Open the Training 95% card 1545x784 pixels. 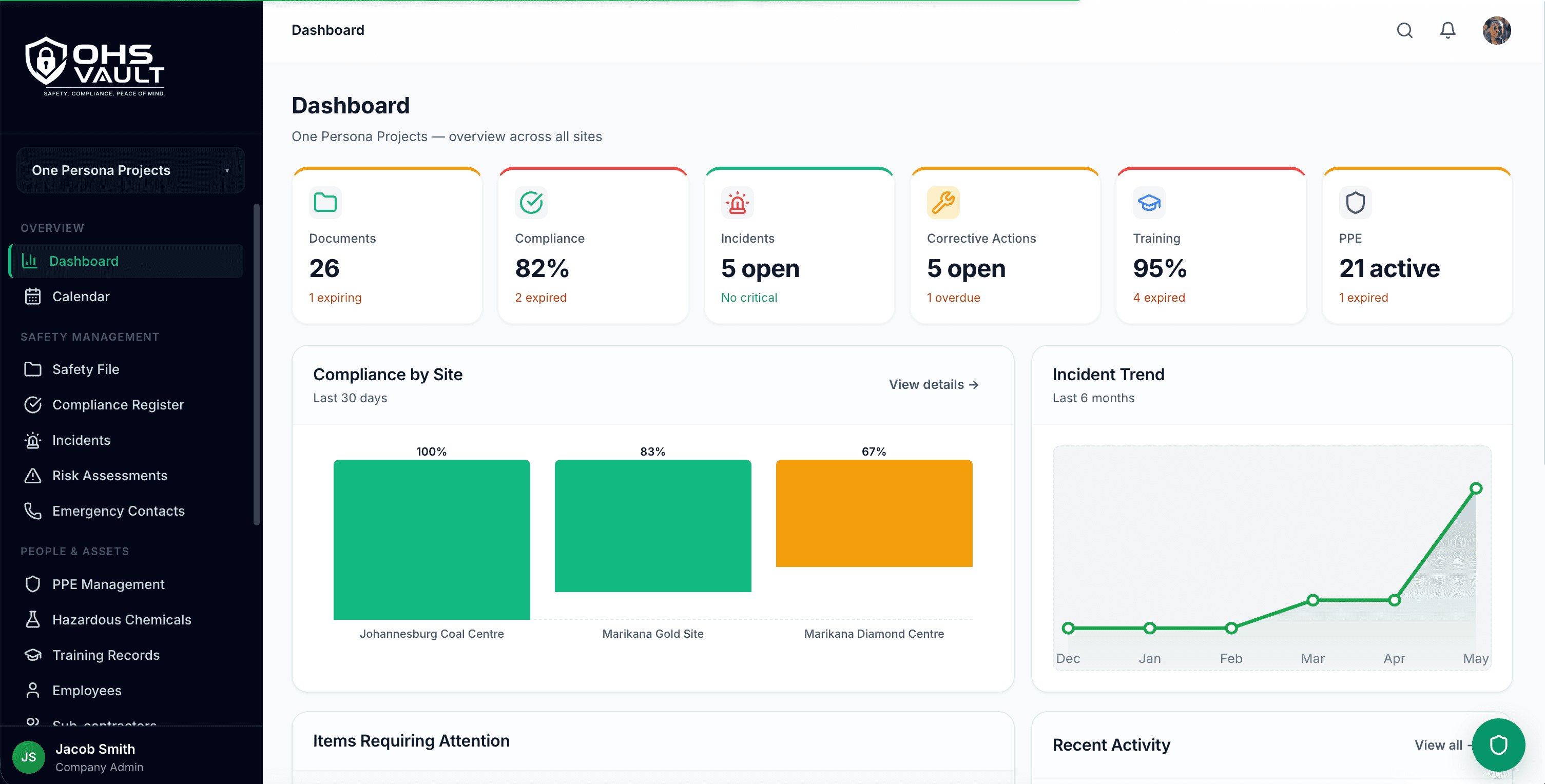click(x=1211, y=246)
